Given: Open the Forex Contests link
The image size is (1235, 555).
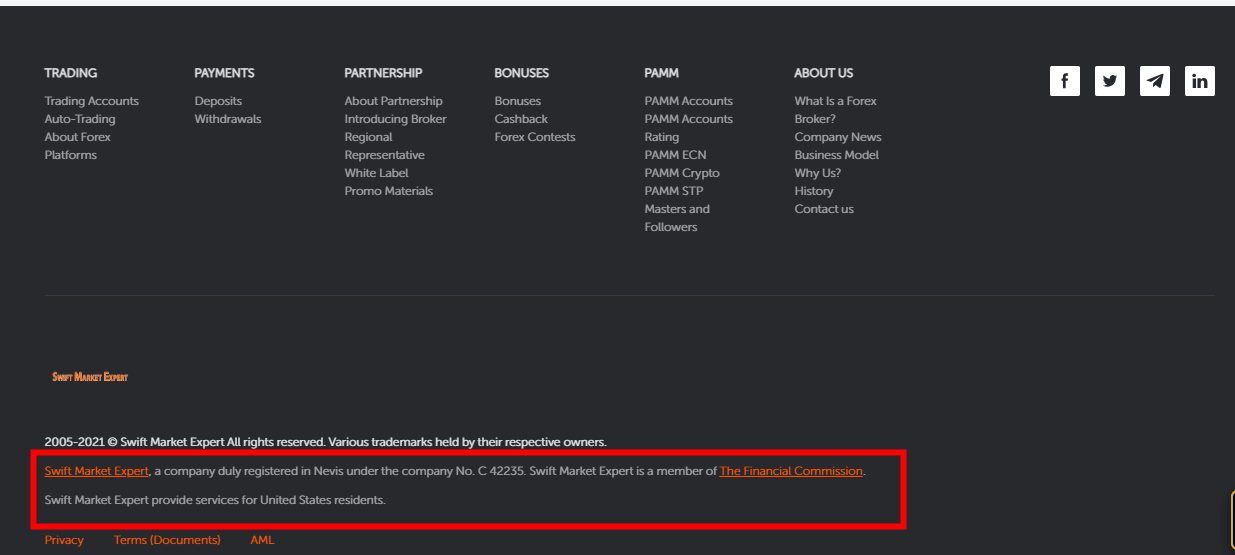Looking at the screenshot, I should (534, 137).
